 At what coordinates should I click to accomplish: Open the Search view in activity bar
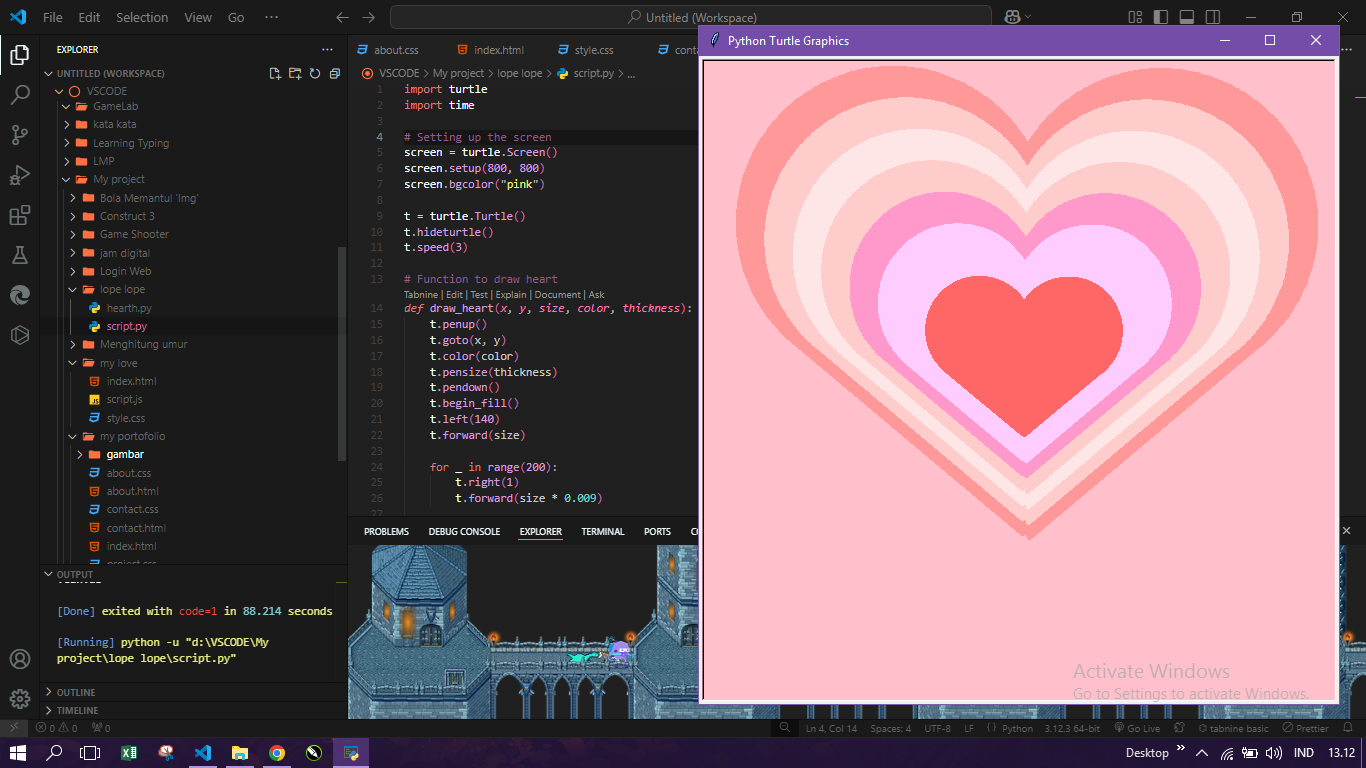(20, 95)
